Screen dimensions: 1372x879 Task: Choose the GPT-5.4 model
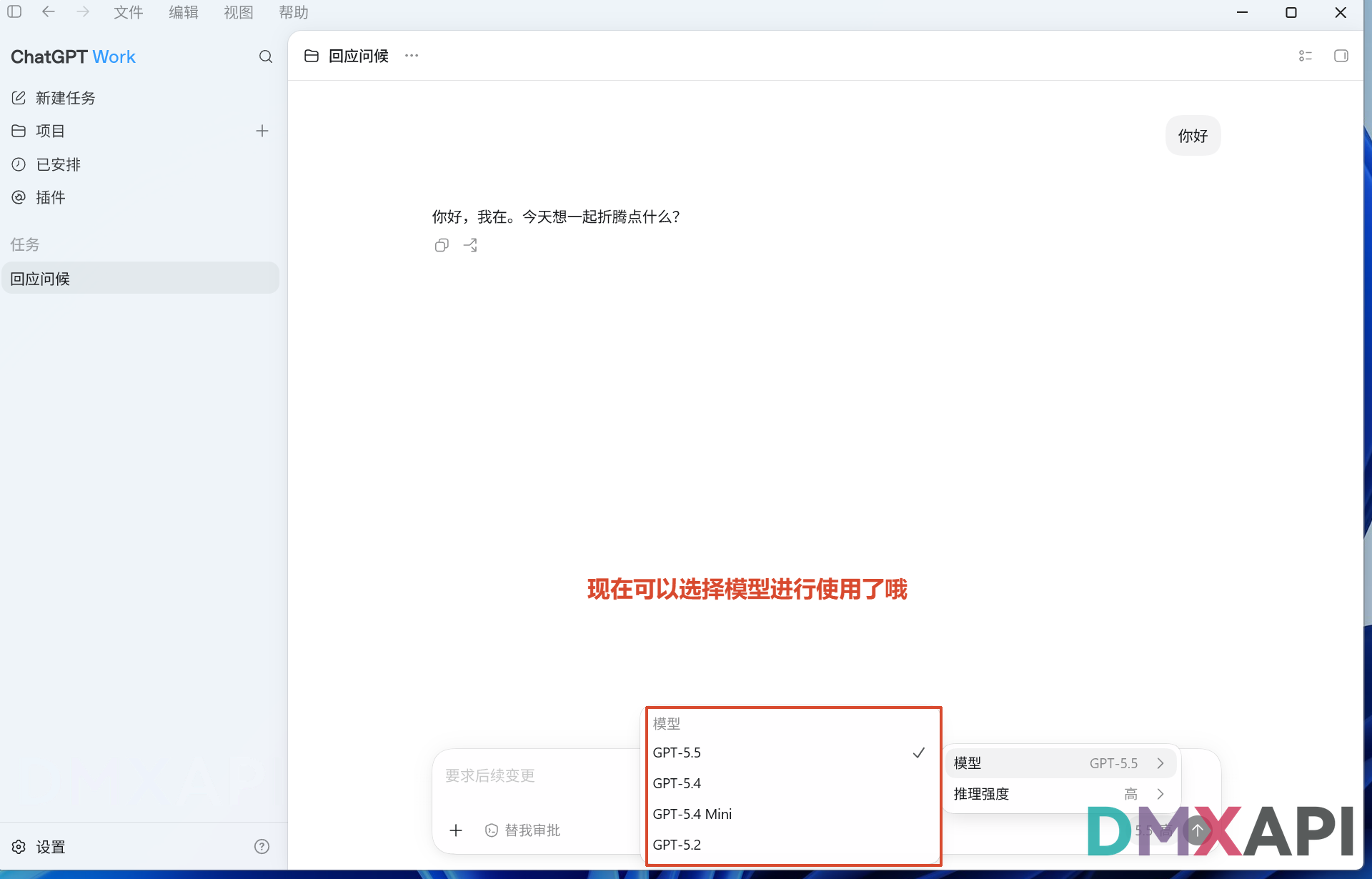click(x=790, y=783)
